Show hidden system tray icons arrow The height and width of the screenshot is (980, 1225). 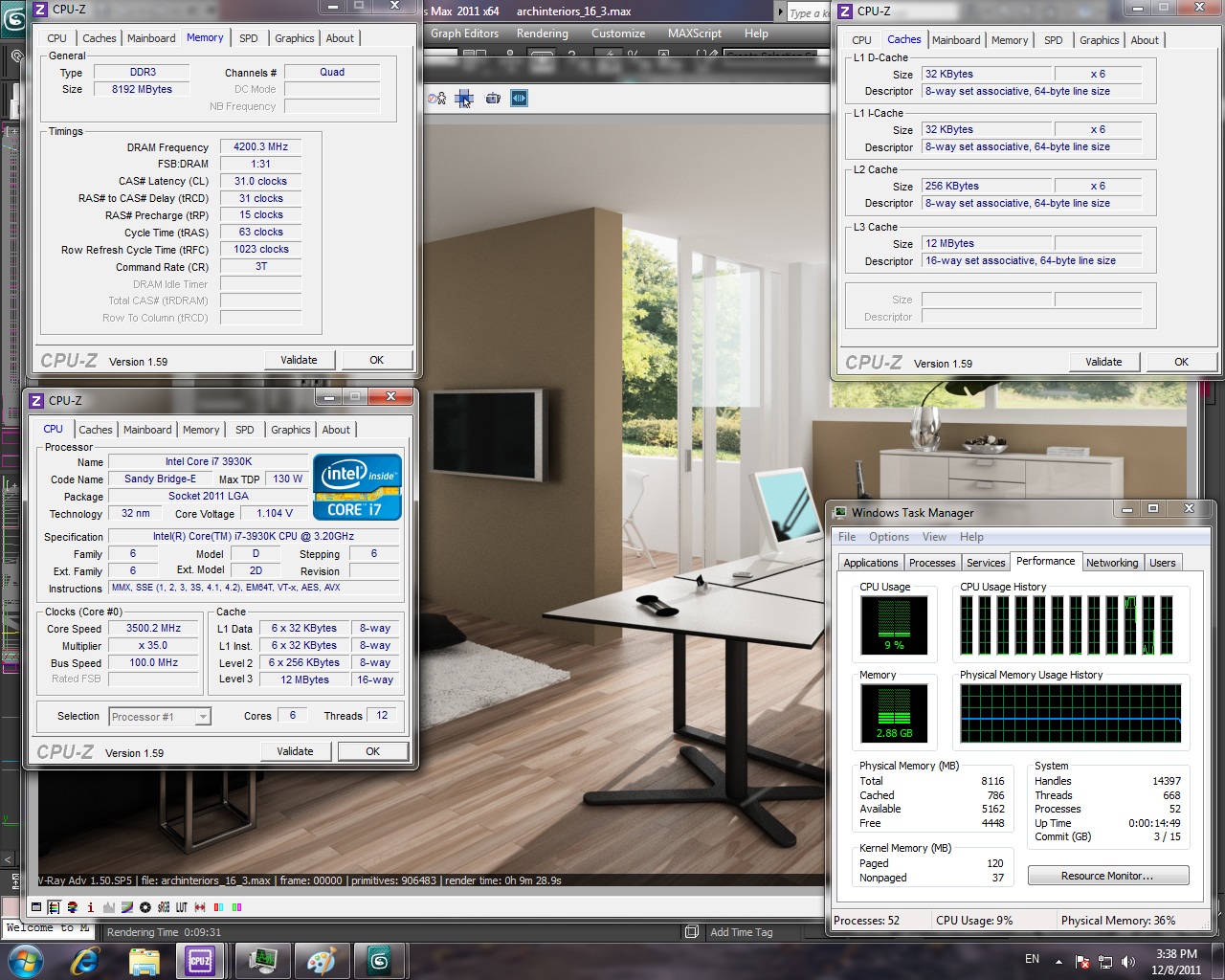[x=1058, y=962]
